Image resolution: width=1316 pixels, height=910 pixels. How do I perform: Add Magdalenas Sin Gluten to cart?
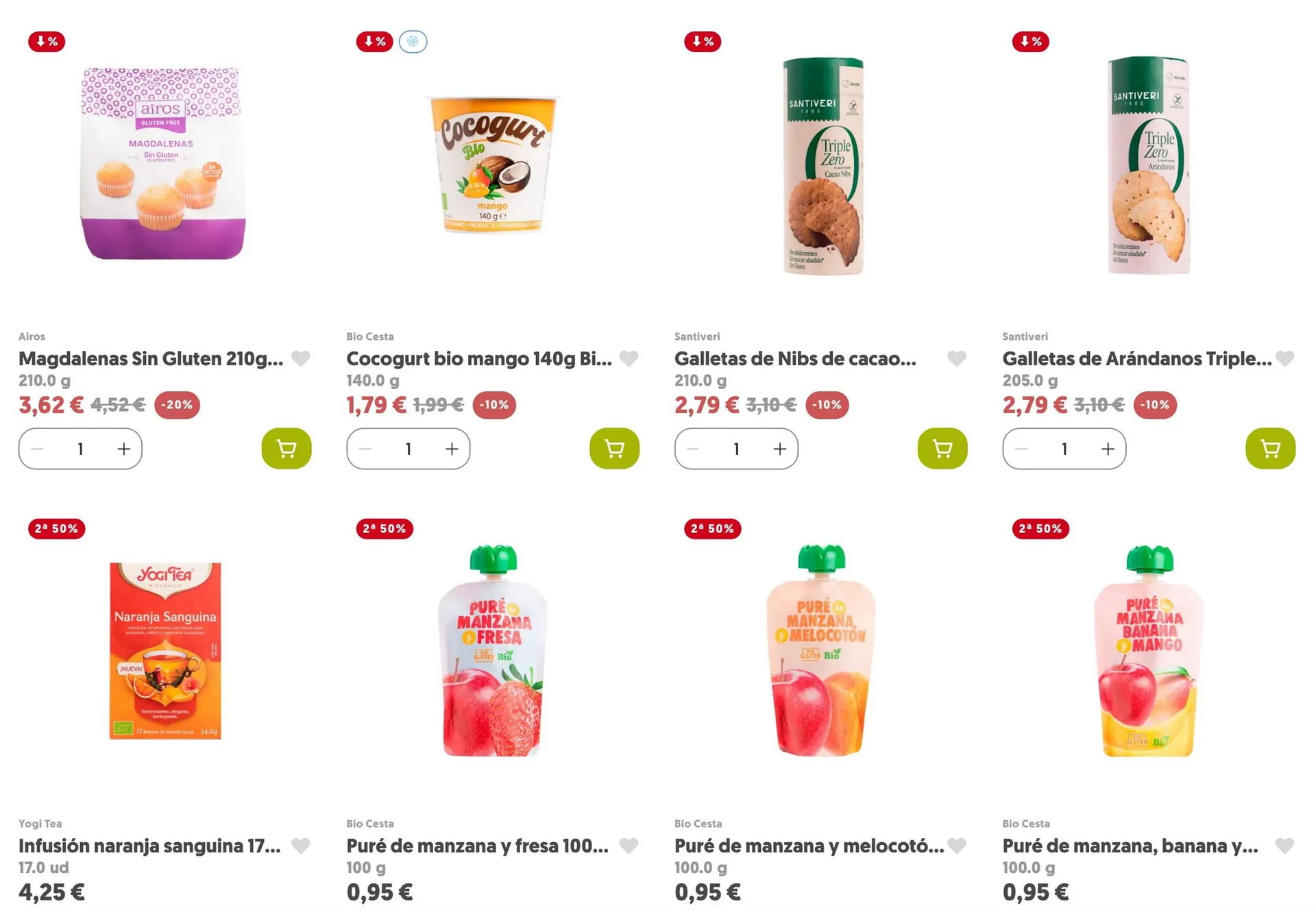(286, 449)
